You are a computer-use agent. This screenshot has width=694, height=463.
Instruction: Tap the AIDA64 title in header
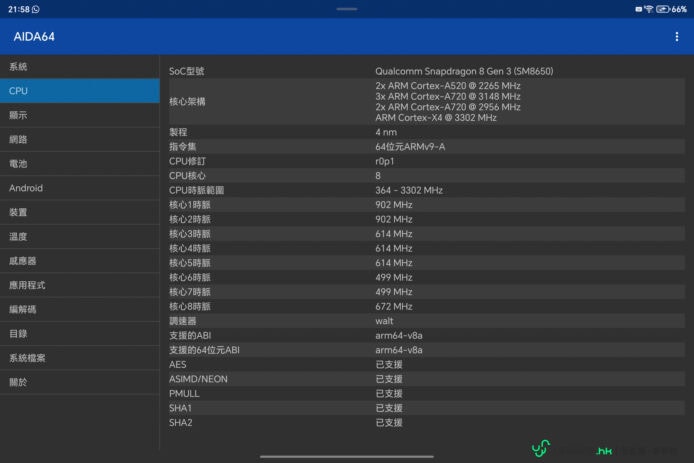[34, 37]
